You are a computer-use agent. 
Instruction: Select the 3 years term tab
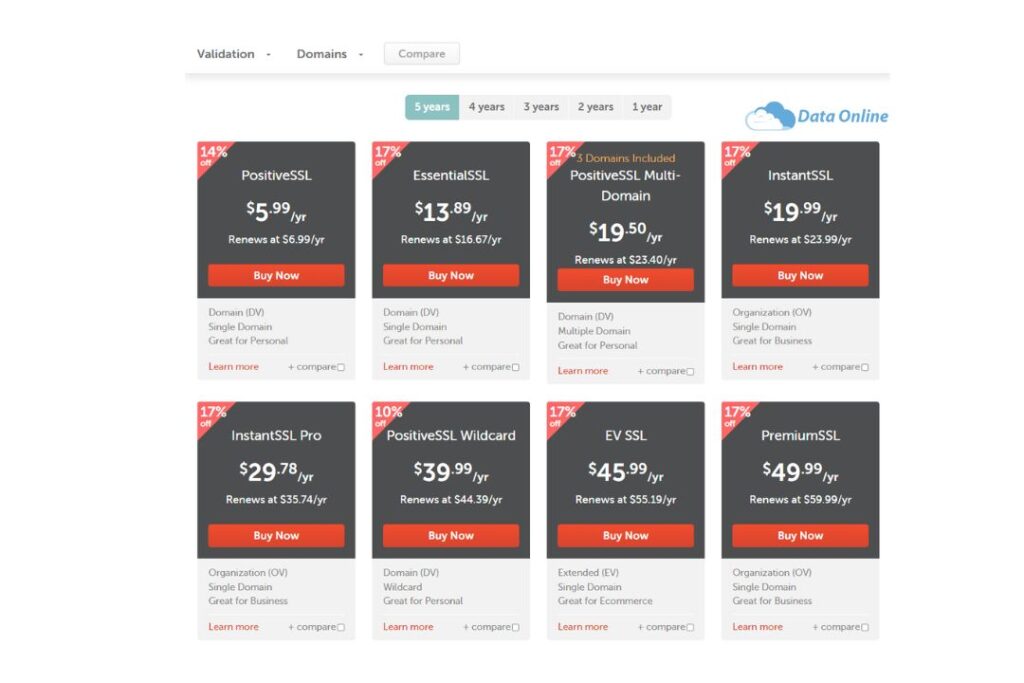(x=541, y=107)
